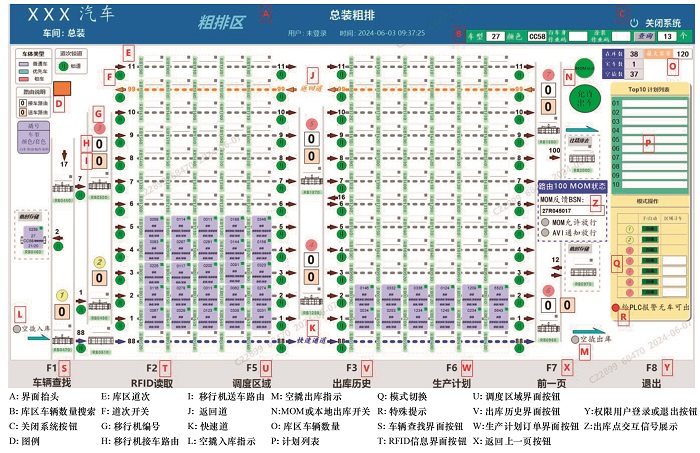Screen dimensions: 700x453
Task: Select transfer machine 6 circle in the layout
Action: coord(548,291)
